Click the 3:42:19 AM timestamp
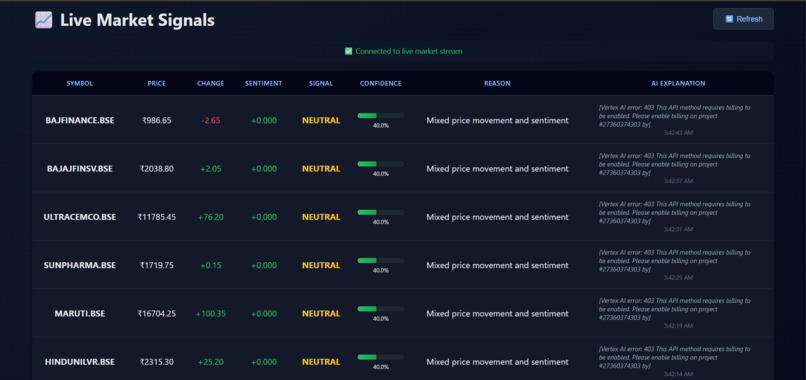 [x=678, y=327]
